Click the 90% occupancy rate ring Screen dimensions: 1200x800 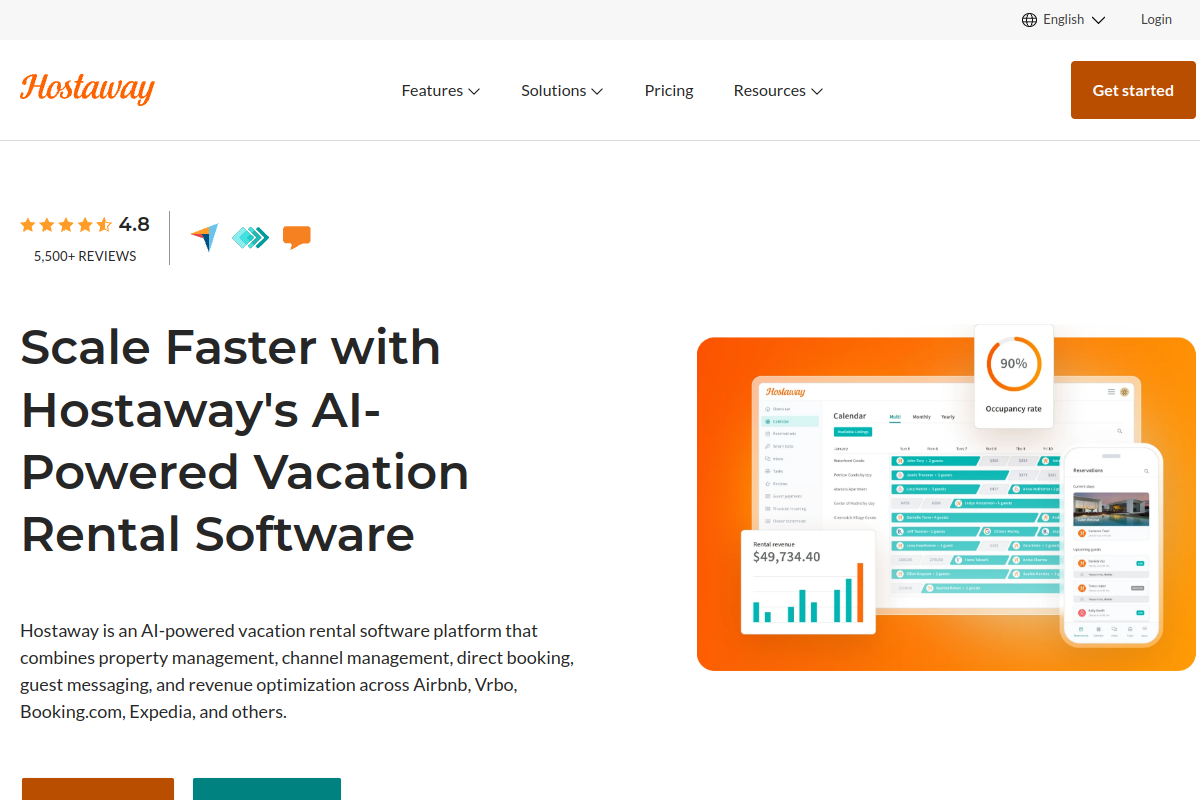pyautogui.click(x=1013, y=364)
